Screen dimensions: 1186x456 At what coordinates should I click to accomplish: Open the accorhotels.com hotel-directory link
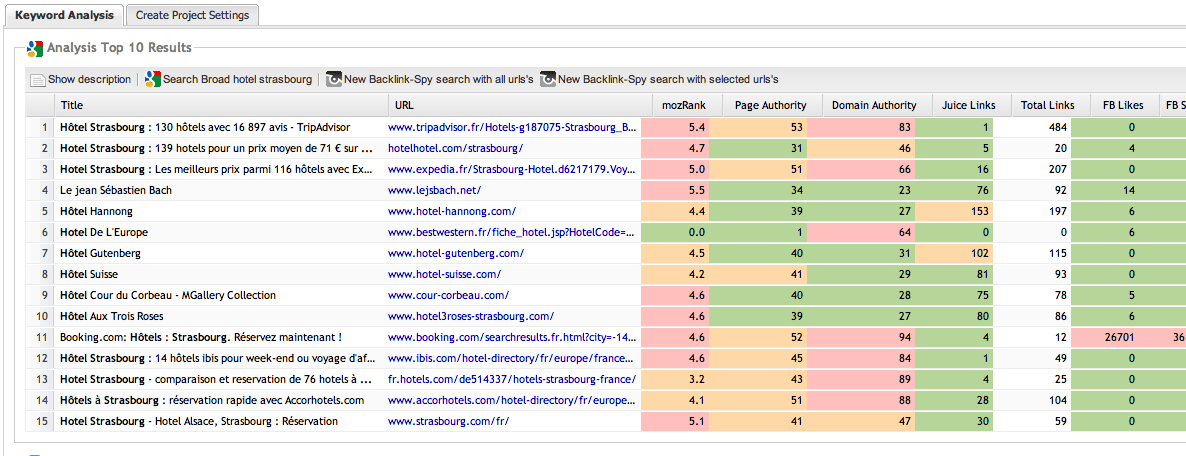tap(512, 400)
